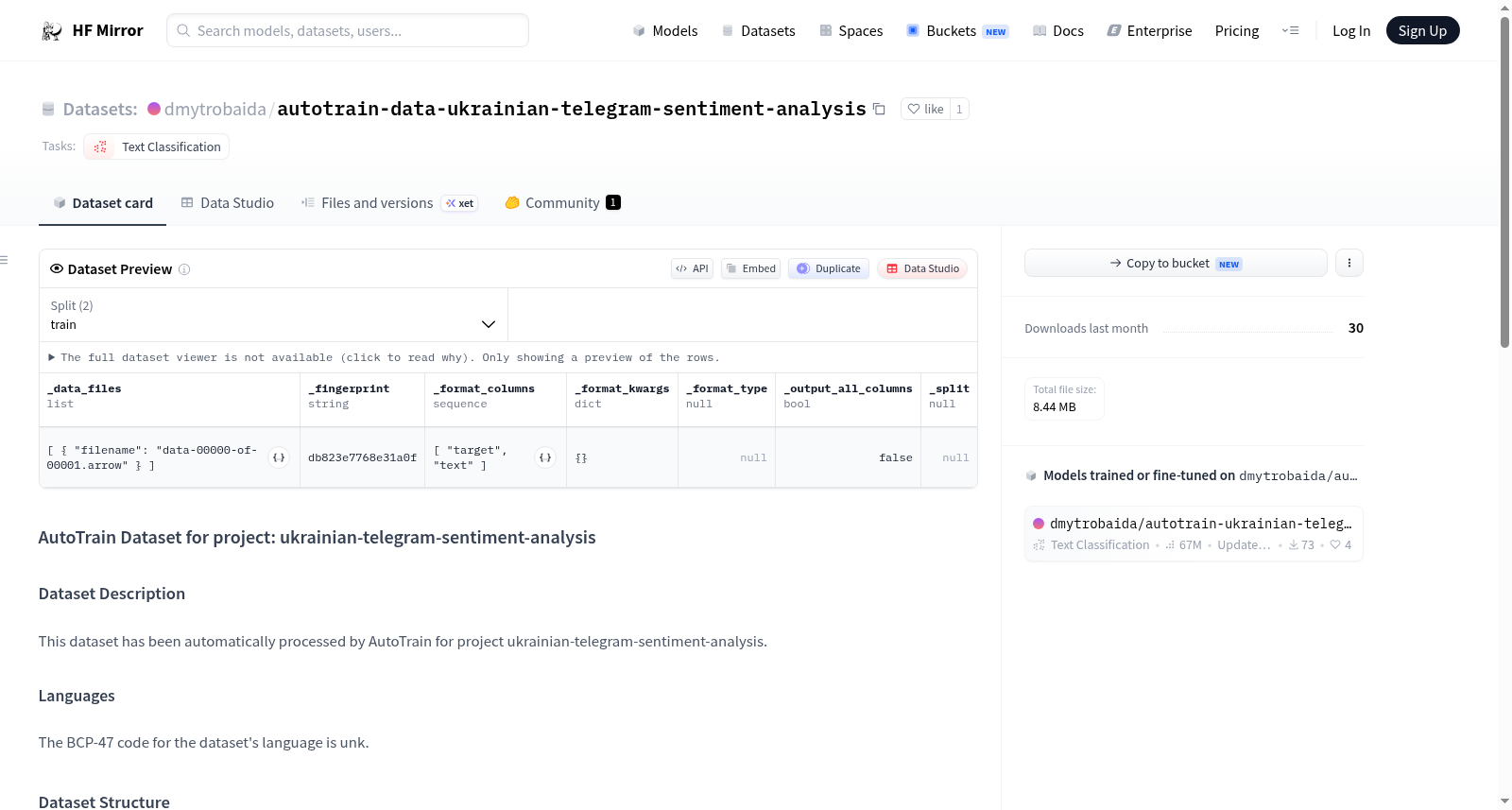1512x810 pixels.
Task: Open the Pricing navigation item
Action: point(1237,31)
